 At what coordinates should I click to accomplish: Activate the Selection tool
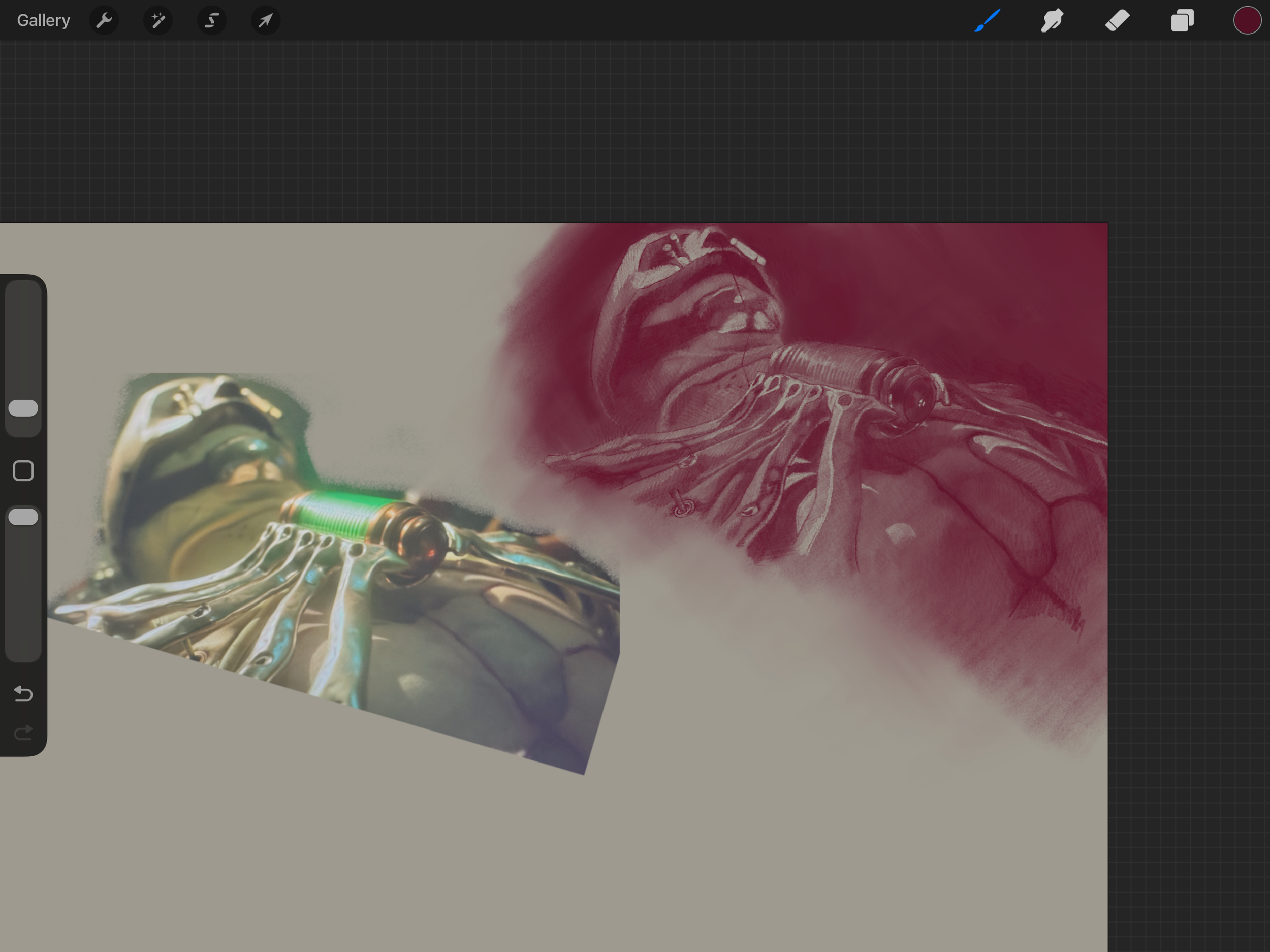(212, 21)
